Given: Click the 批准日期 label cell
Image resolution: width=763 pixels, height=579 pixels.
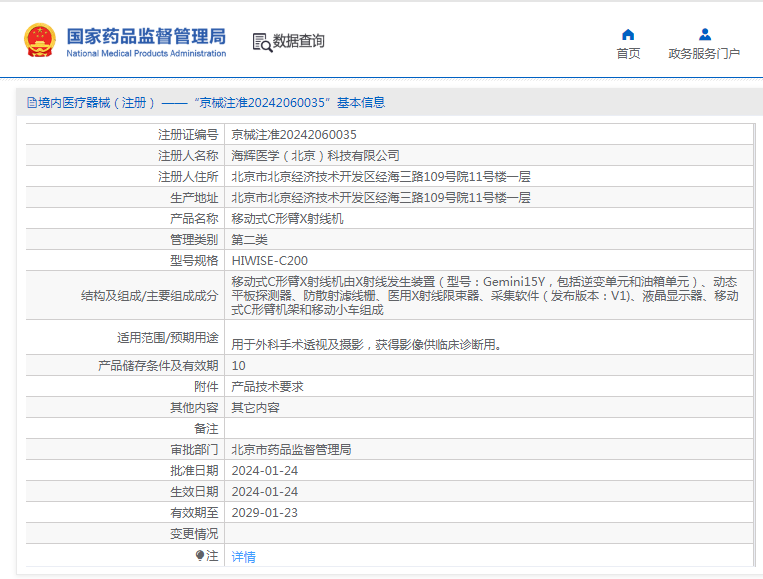Looking at the screenshot, I should [x=125, y=471].
